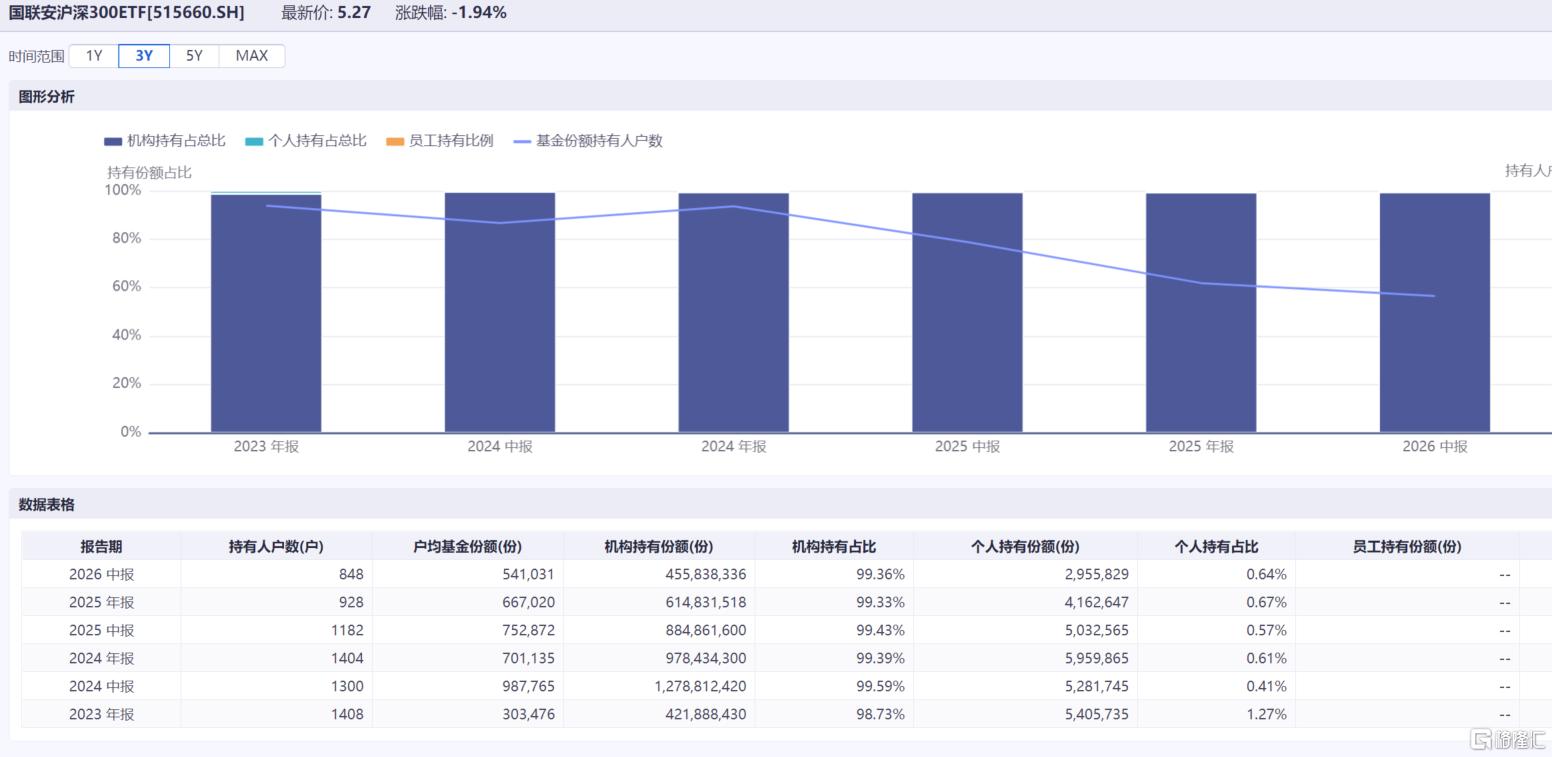Select the 1Y time range
The image size is (1552, 757).
pos(94,56)
